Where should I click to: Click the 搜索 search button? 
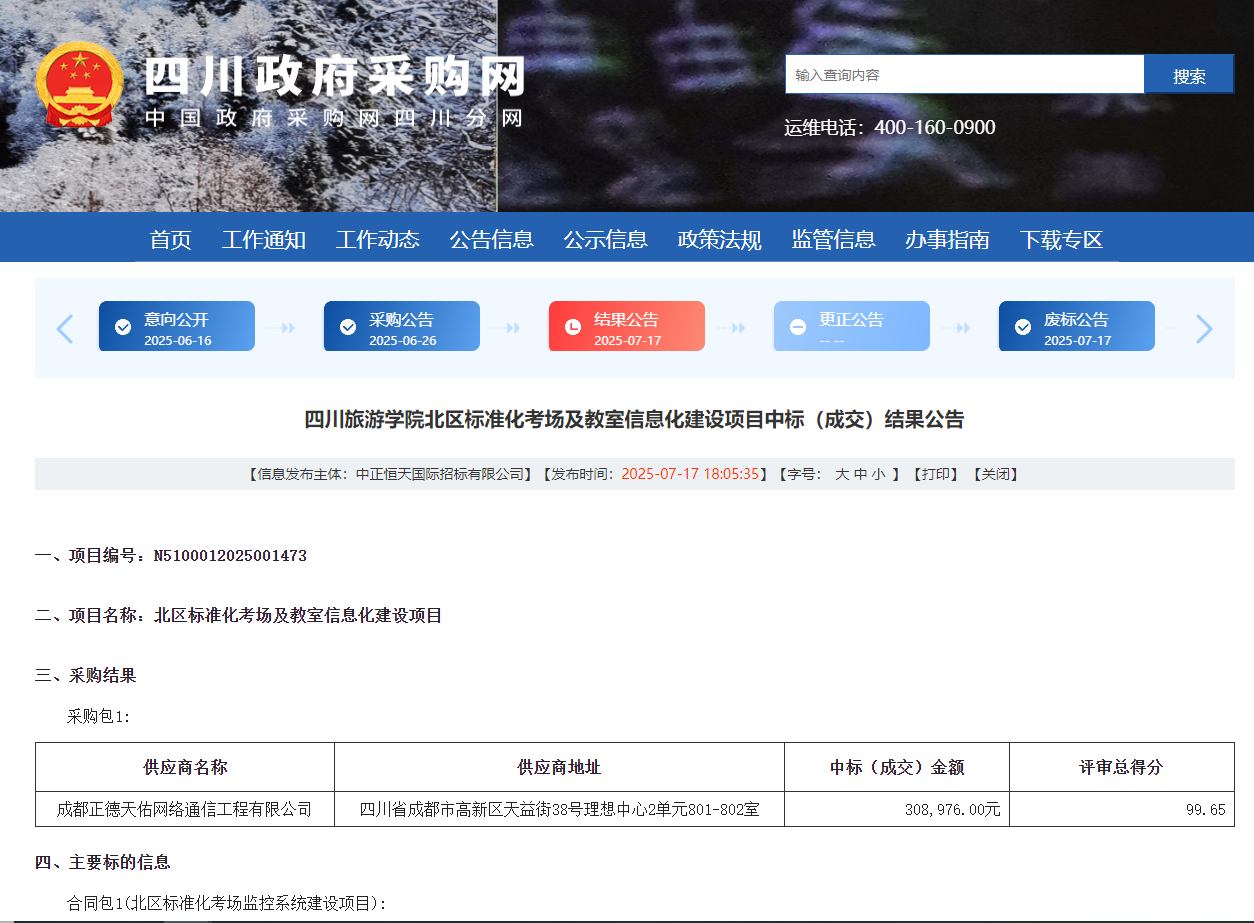coord(1189,75)
